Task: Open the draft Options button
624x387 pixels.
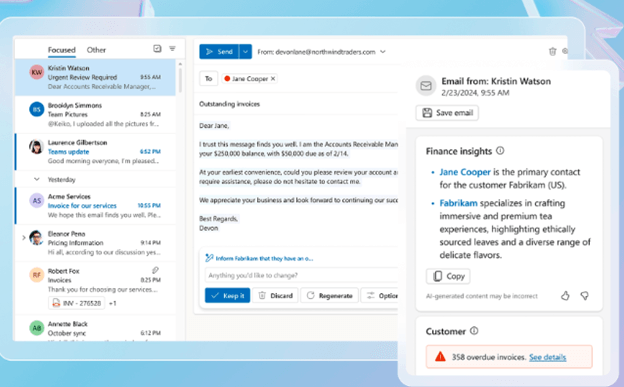Action: [380, 295]
